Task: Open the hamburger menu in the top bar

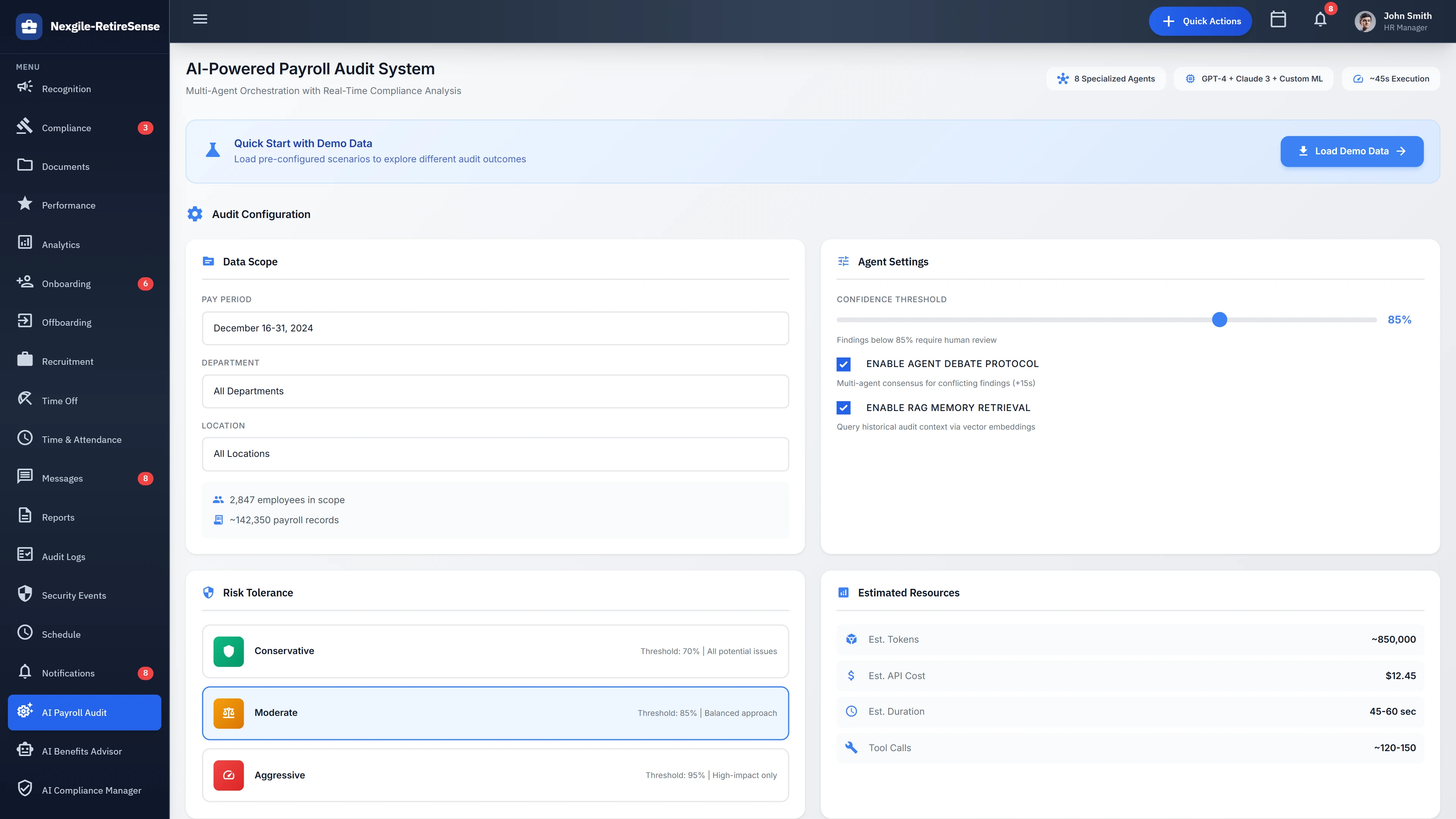Action: tap(199, 19)
